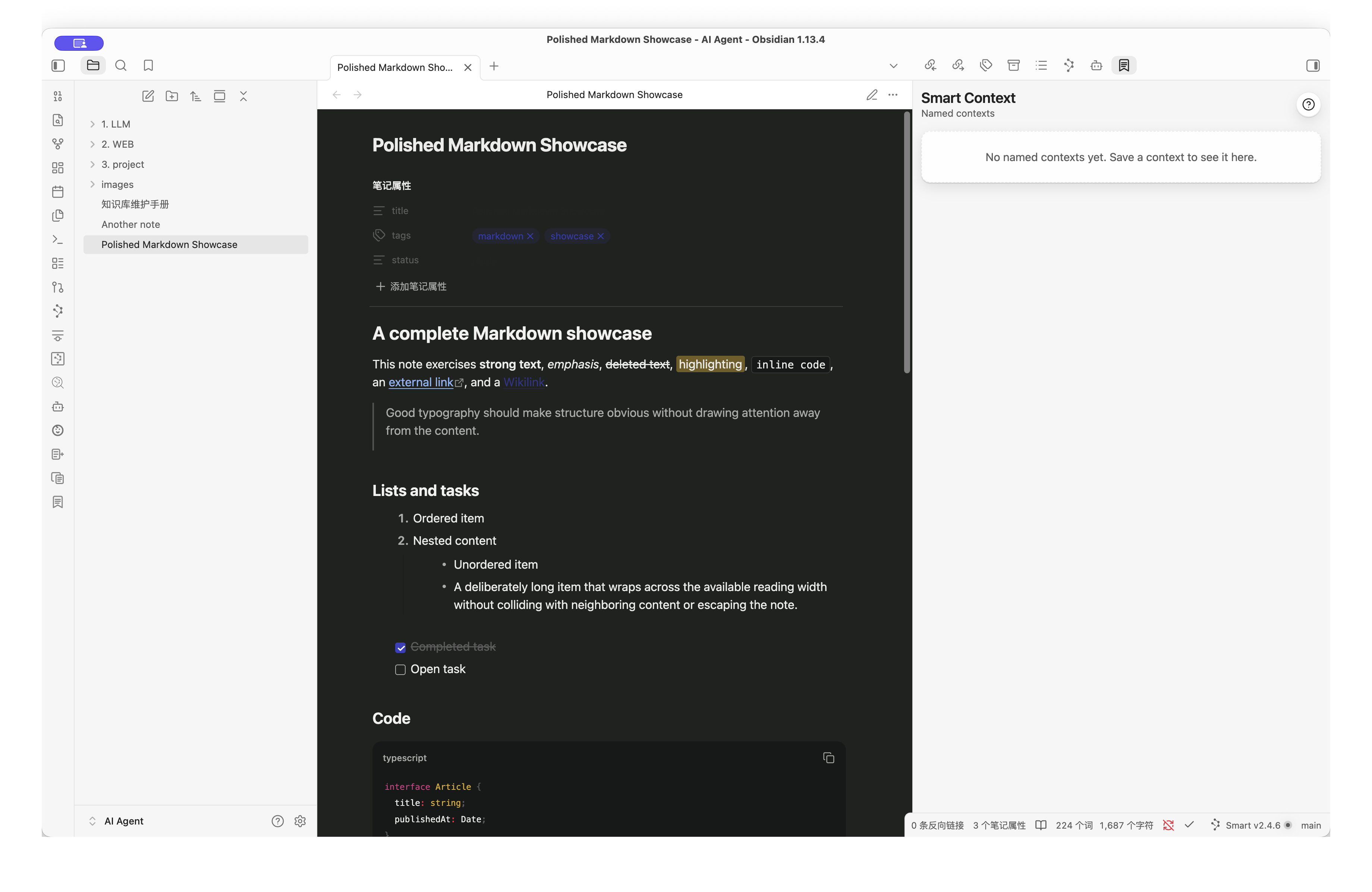Open the search pane
This screenshot has width=1372, height=892.
click(120, 66)
